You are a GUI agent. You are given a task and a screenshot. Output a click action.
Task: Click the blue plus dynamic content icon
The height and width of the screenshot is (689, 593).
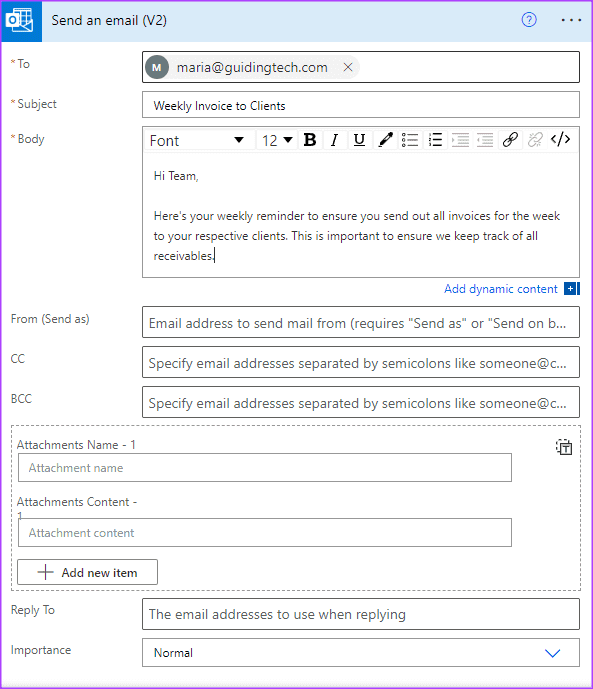point(571,289)
